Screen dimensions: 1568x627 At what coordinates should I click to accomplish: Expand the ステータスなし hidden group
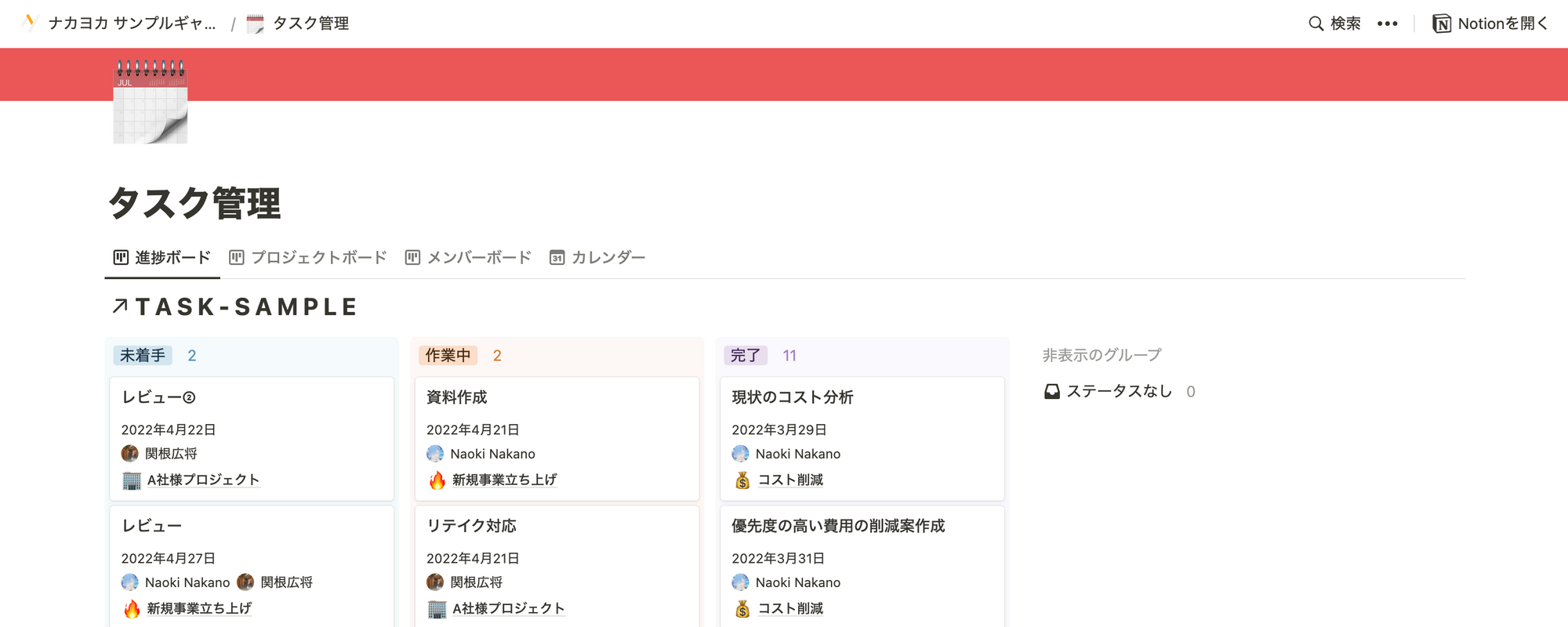[x=1120, y=391]
